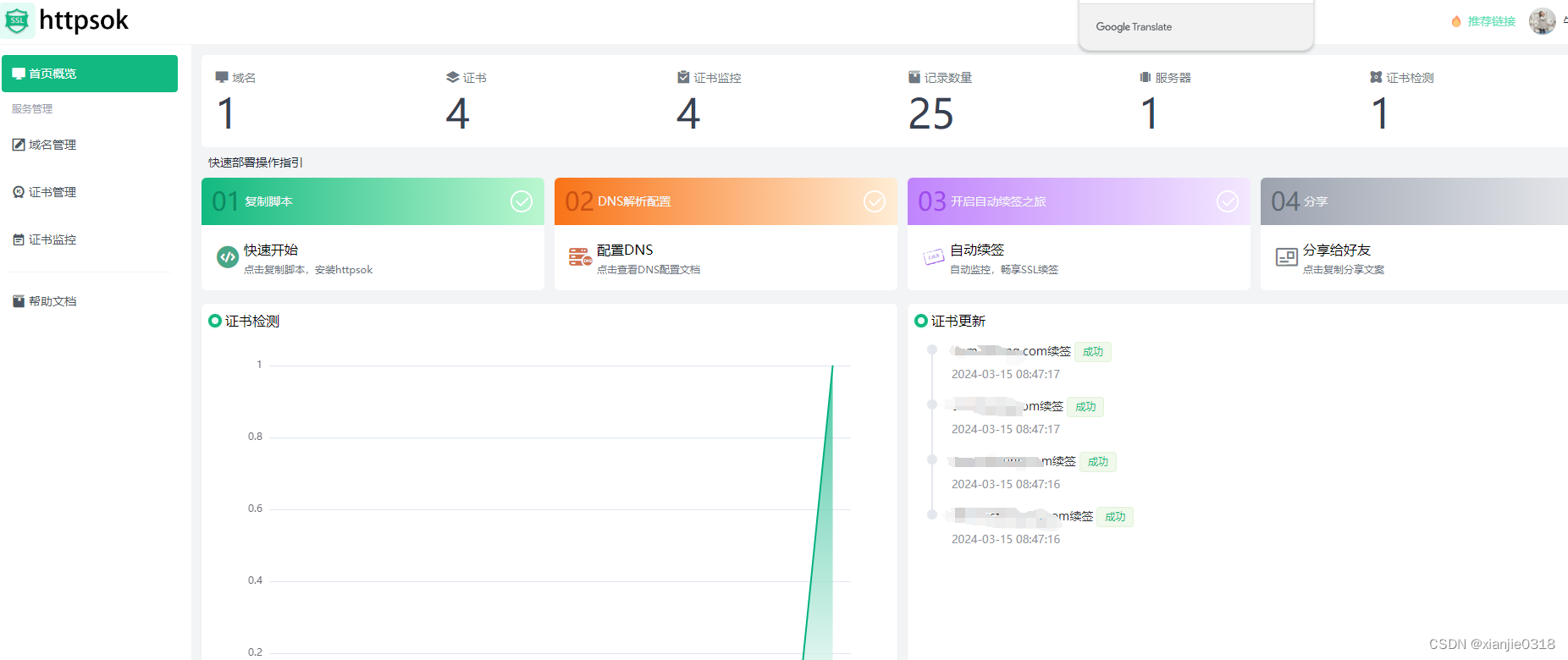Image resolution: width=1568 pixels, height=660 pixels.
Task: Click the 快速部署操作指引 heading
Action: pos(256,162)
